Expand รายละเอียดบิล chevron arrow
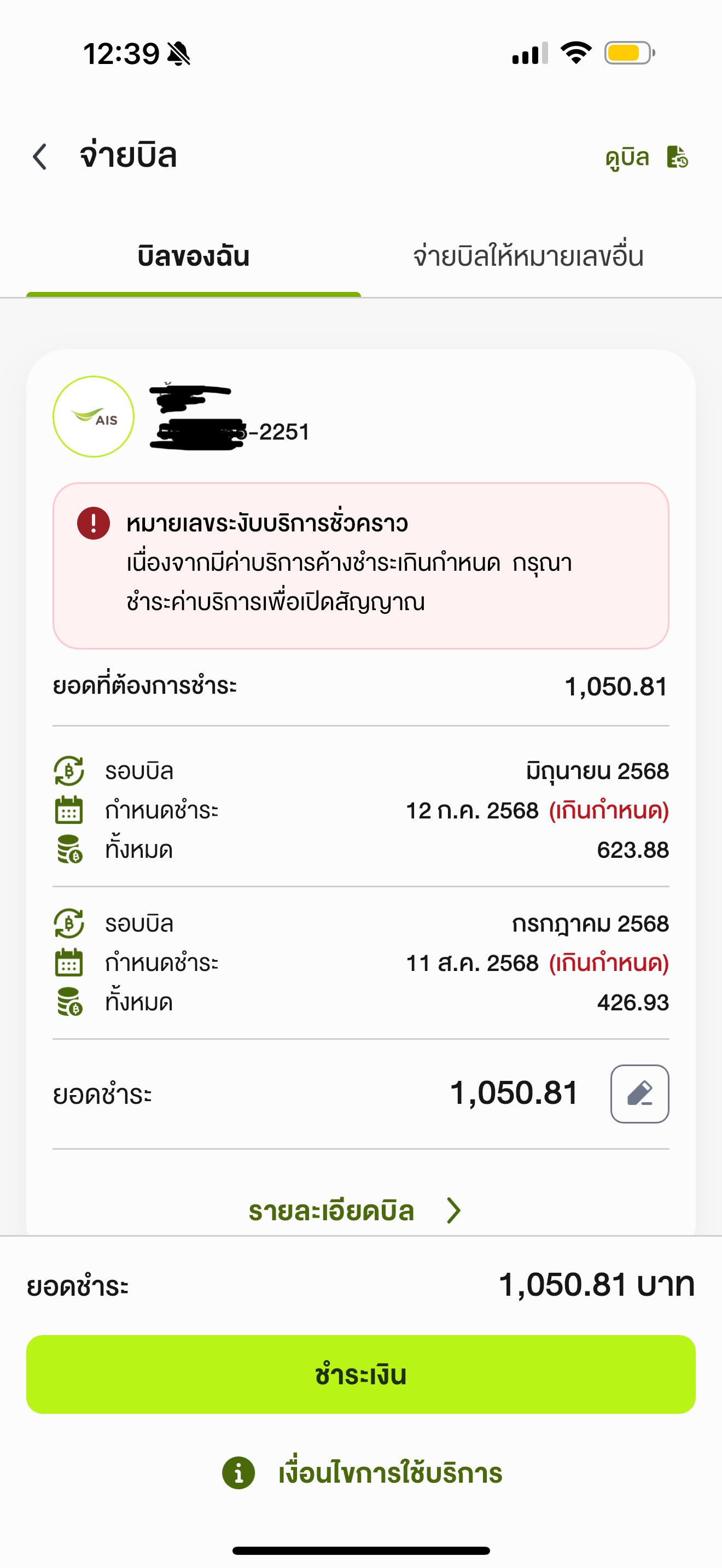This screenshot has height=1568, width=722. click(453, 1210)
